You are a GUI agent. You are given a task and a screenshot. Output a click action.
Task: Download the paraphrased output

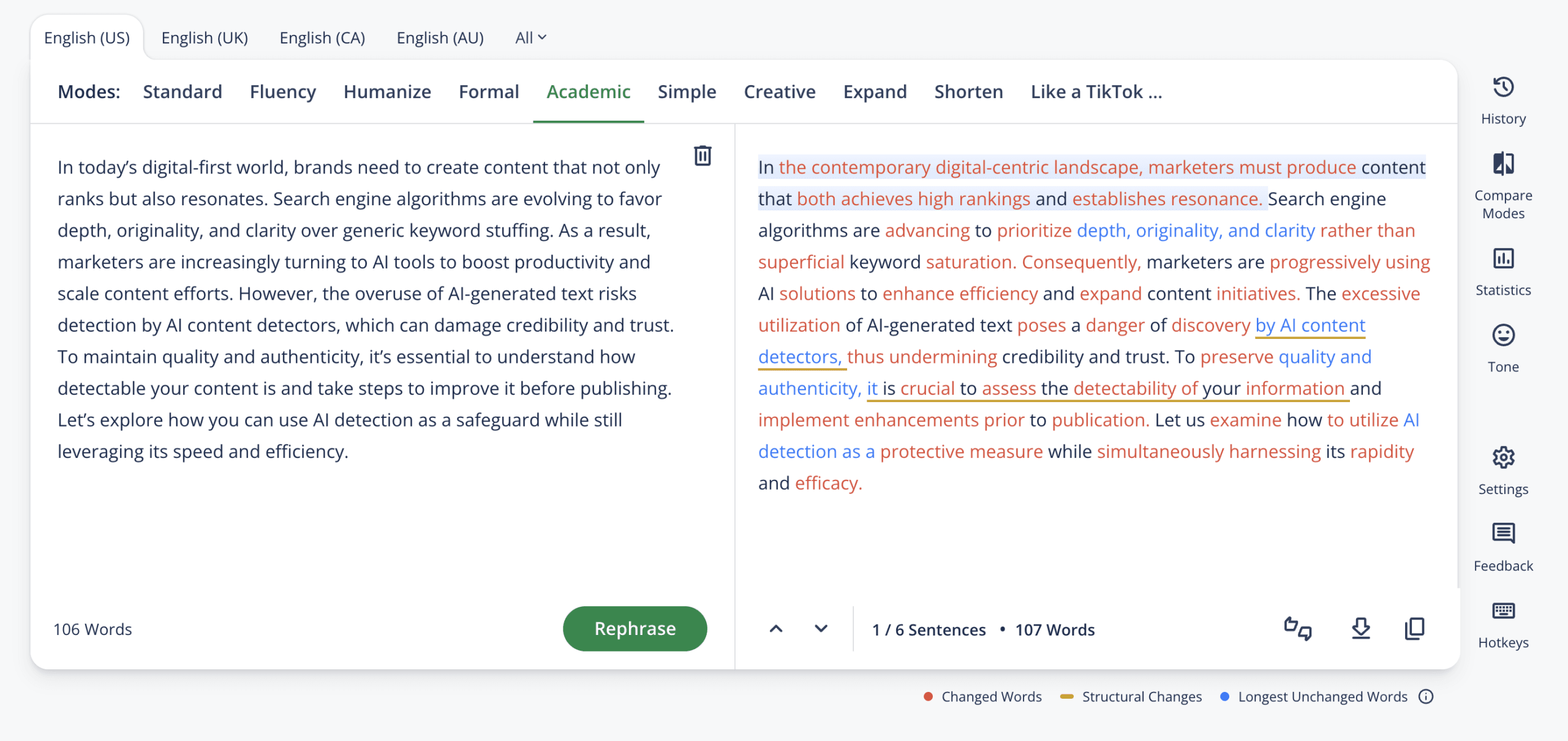click(1360, 629)
